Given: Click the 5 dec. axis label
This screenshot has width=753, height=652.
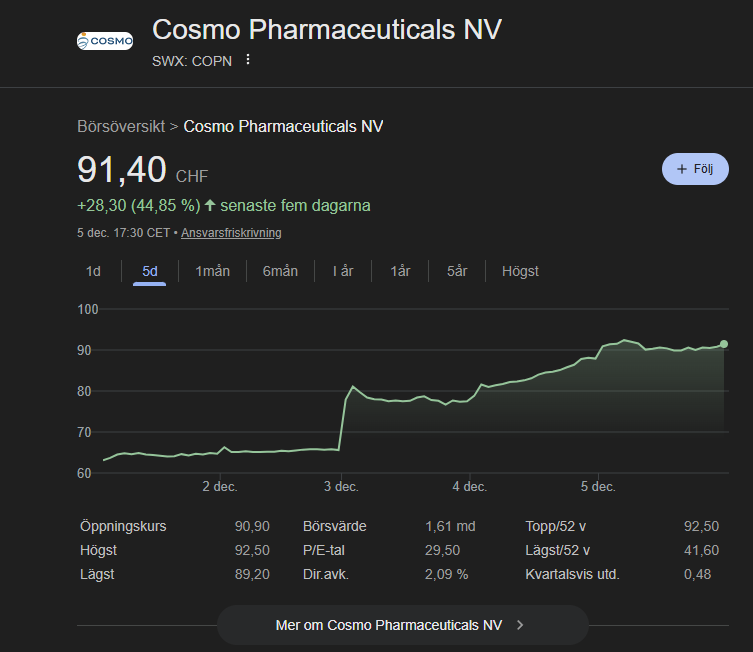Looking at the screenshot, I should point(598,487).
